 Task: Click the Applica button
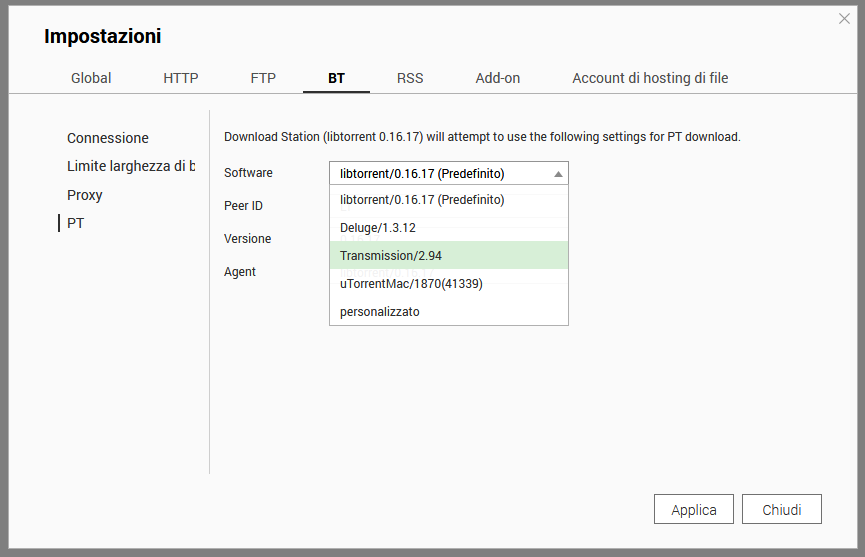click(693, 509)
